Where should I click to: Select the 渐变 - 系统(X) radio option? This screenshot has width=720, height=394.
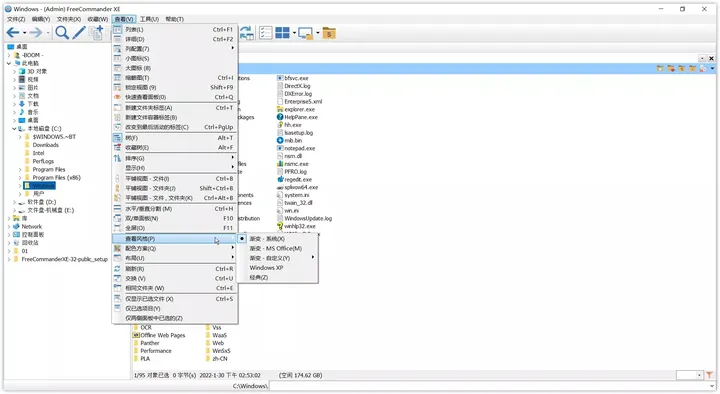point(267,239)
